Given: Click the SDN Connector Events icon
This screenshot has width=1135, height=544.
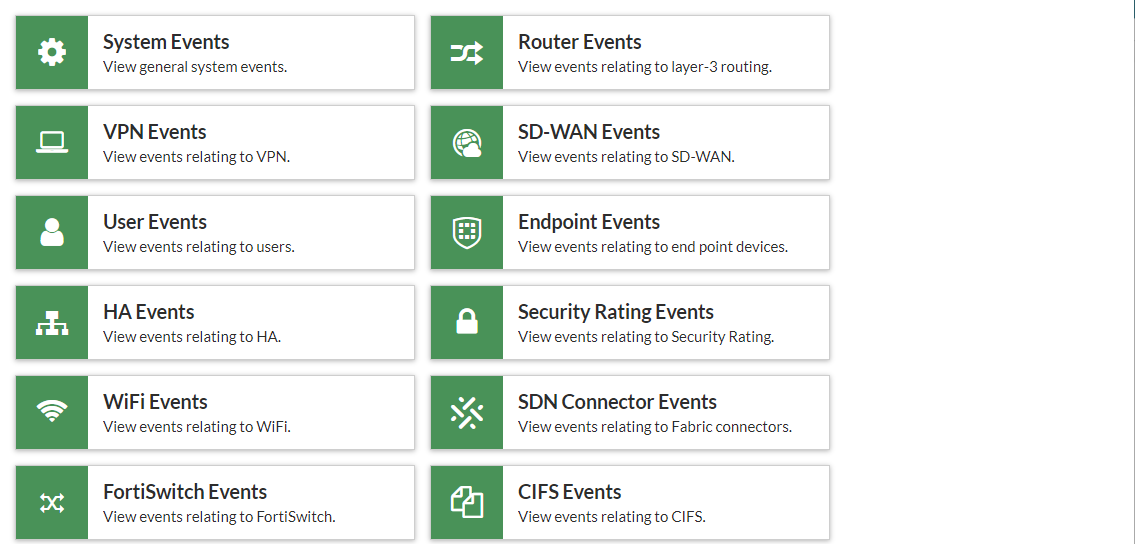Looking at the screenshot, I should click(x=467, y=412).
